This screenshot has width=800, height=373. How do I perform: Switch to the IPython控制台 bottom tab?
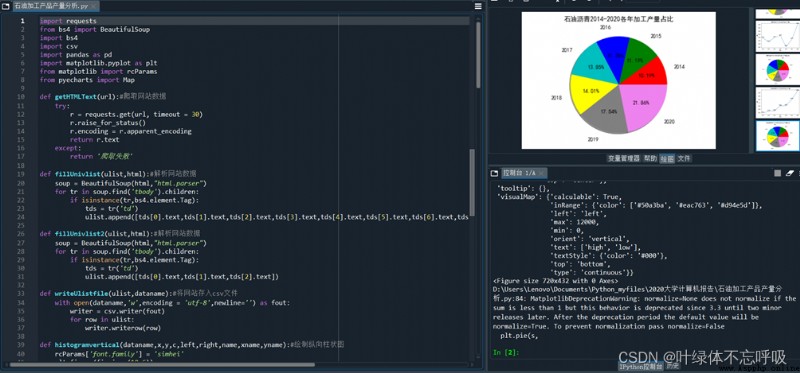[641, 366]
